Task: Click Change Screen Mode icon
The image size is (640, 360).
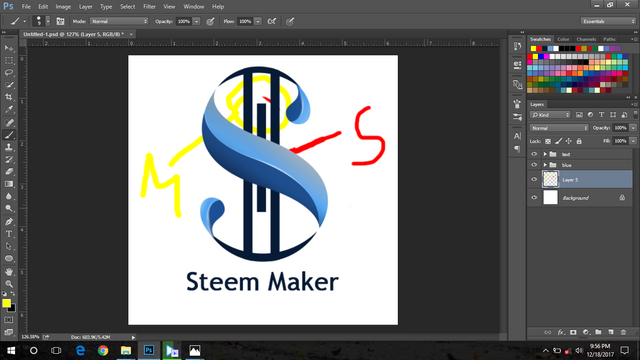Action: [x=9, y=332]
